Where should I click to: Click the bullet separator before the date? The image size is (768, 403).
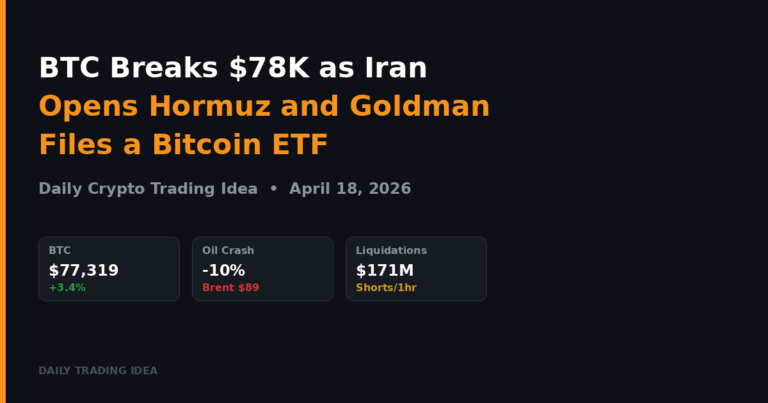pos(273,188)
